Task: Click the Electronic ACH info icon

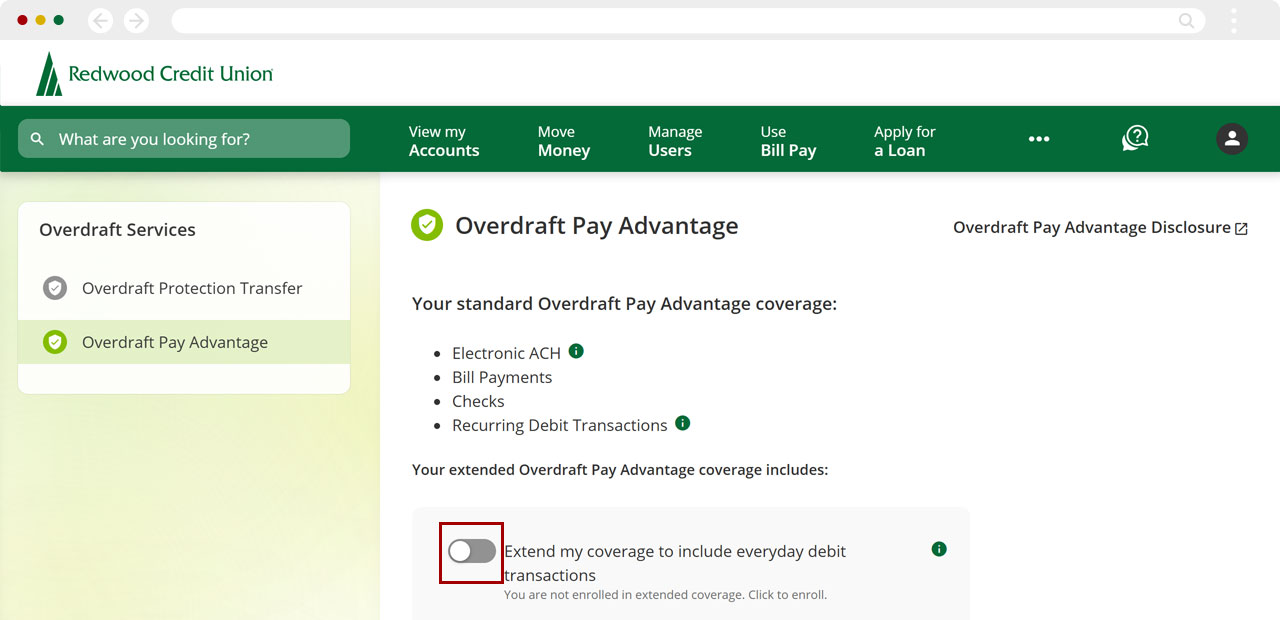Action: point(576,351)
